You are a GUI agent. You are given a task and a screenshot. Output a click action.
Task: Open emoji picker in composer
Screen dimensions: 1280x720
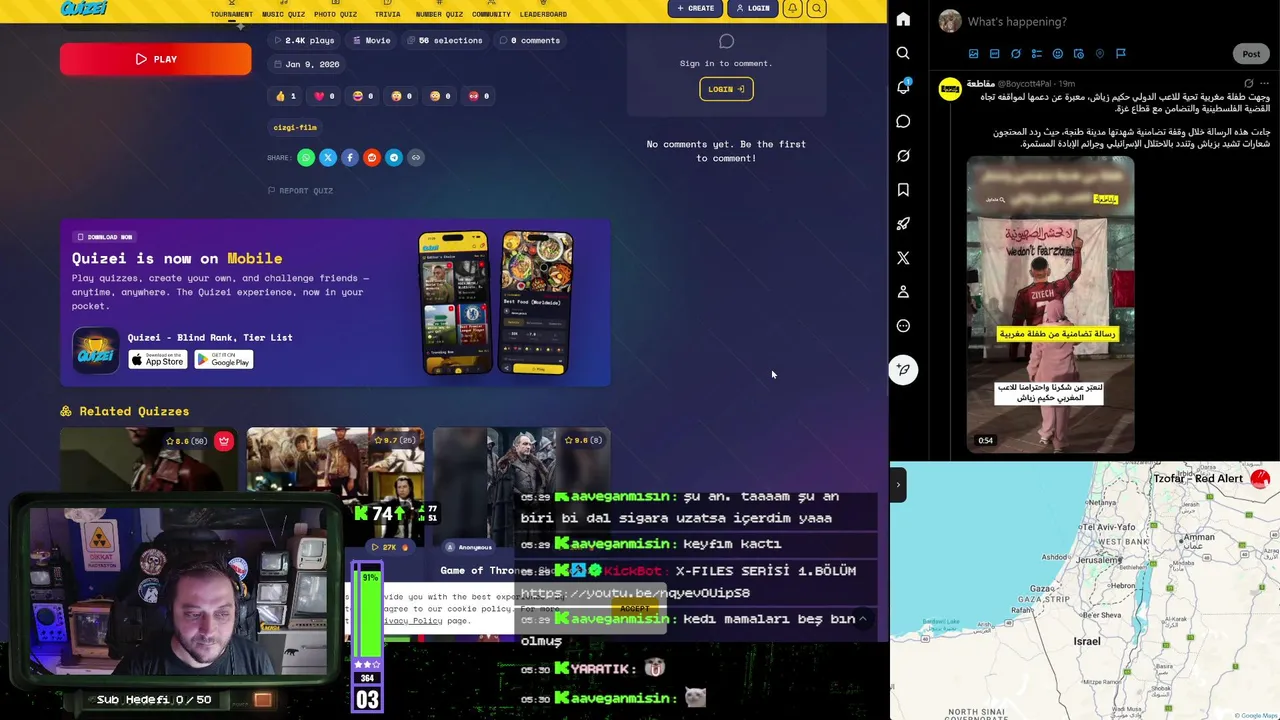tap(1057, 54)
